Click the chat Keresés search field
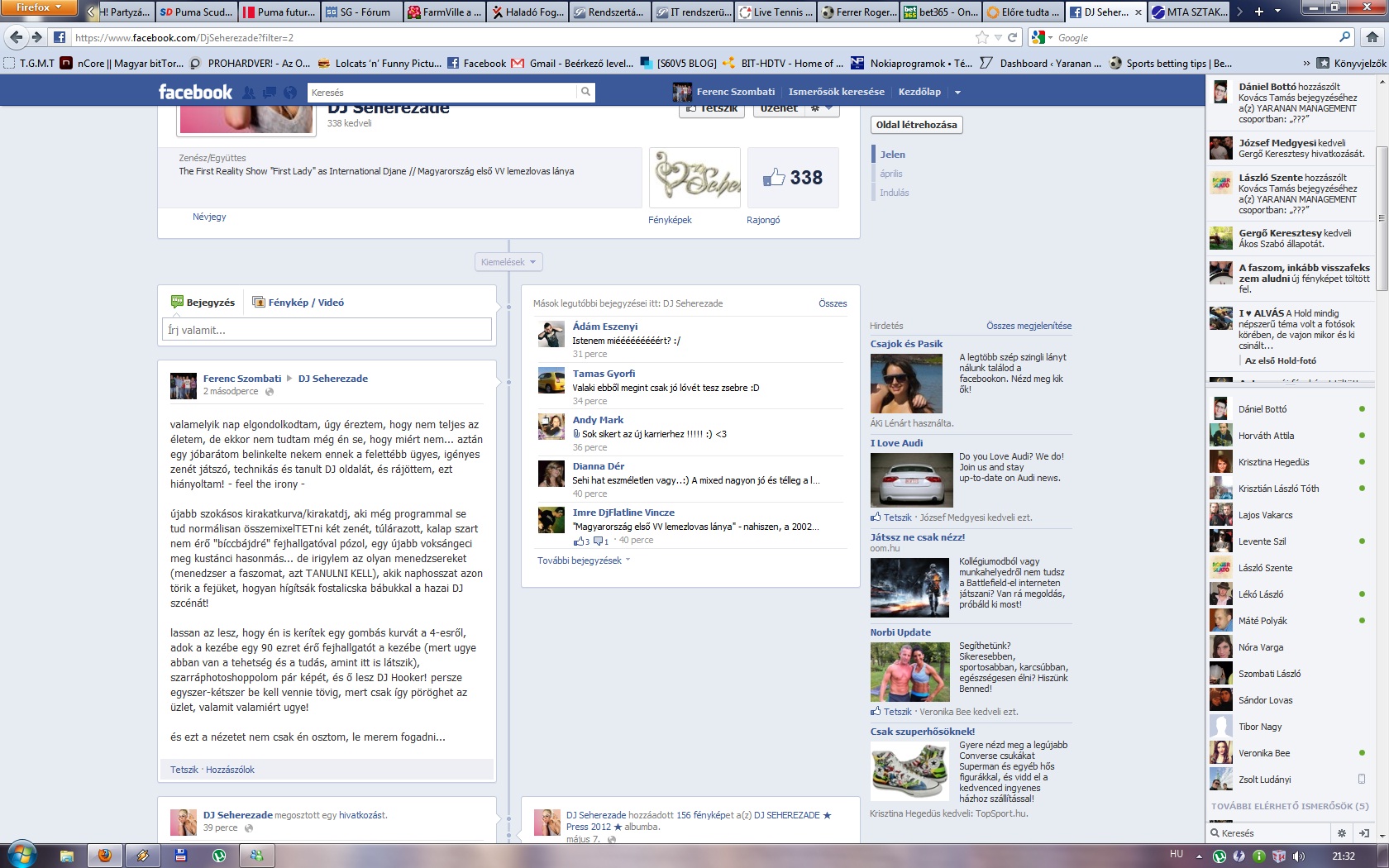 1269,833
